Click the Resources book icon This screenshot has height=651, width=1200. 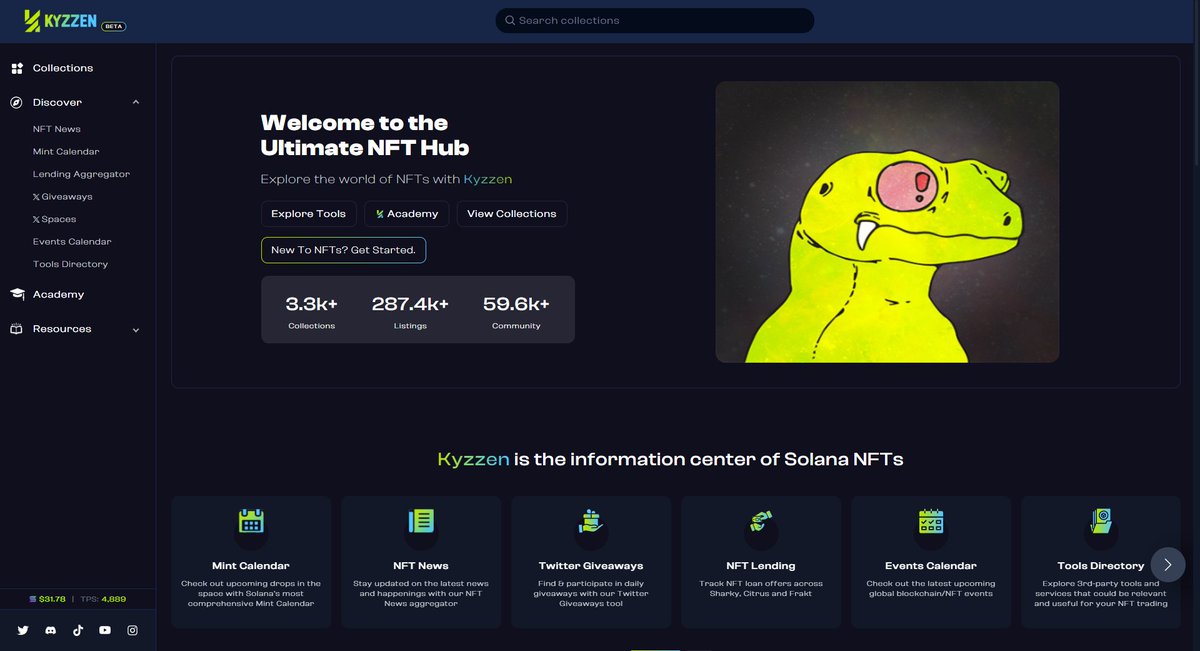[x=17, y=329]
